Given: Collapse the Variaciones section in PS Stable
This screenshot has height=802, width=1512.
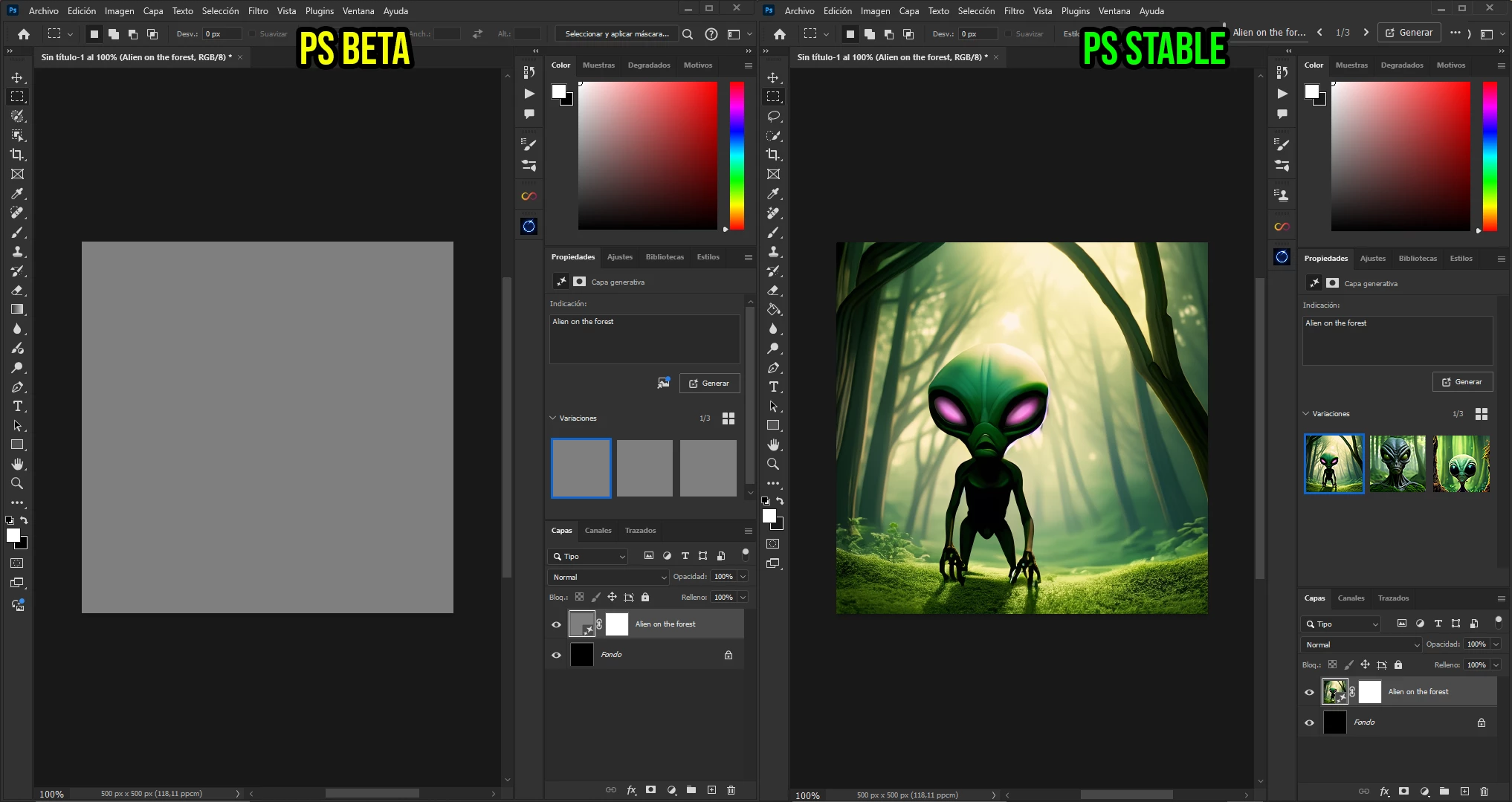Looking at the screenshot, I should coord(1305,413).
